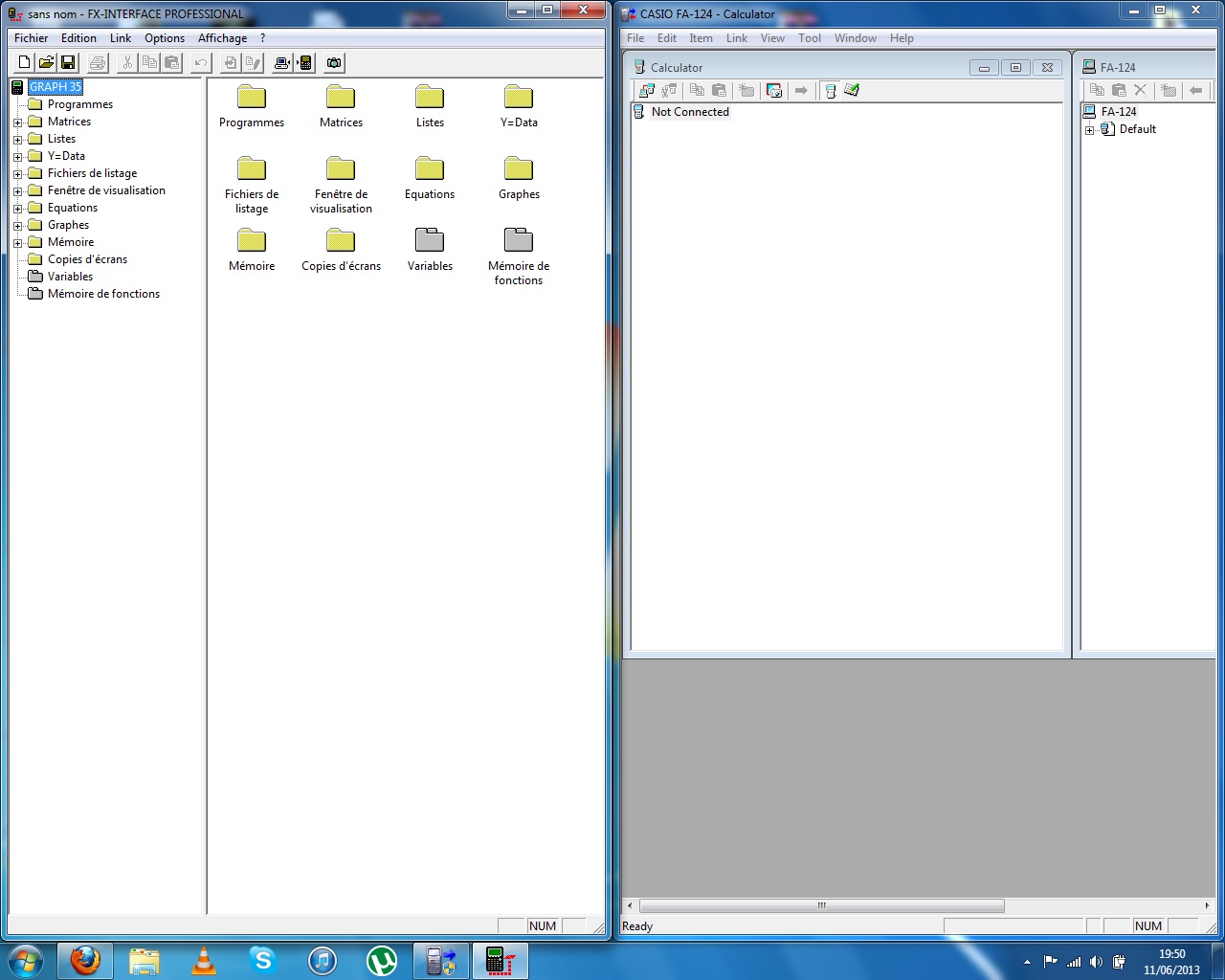This screenshot has width=1225, height=980.
Task: Open the Edition menu
Action: (78, 38)
